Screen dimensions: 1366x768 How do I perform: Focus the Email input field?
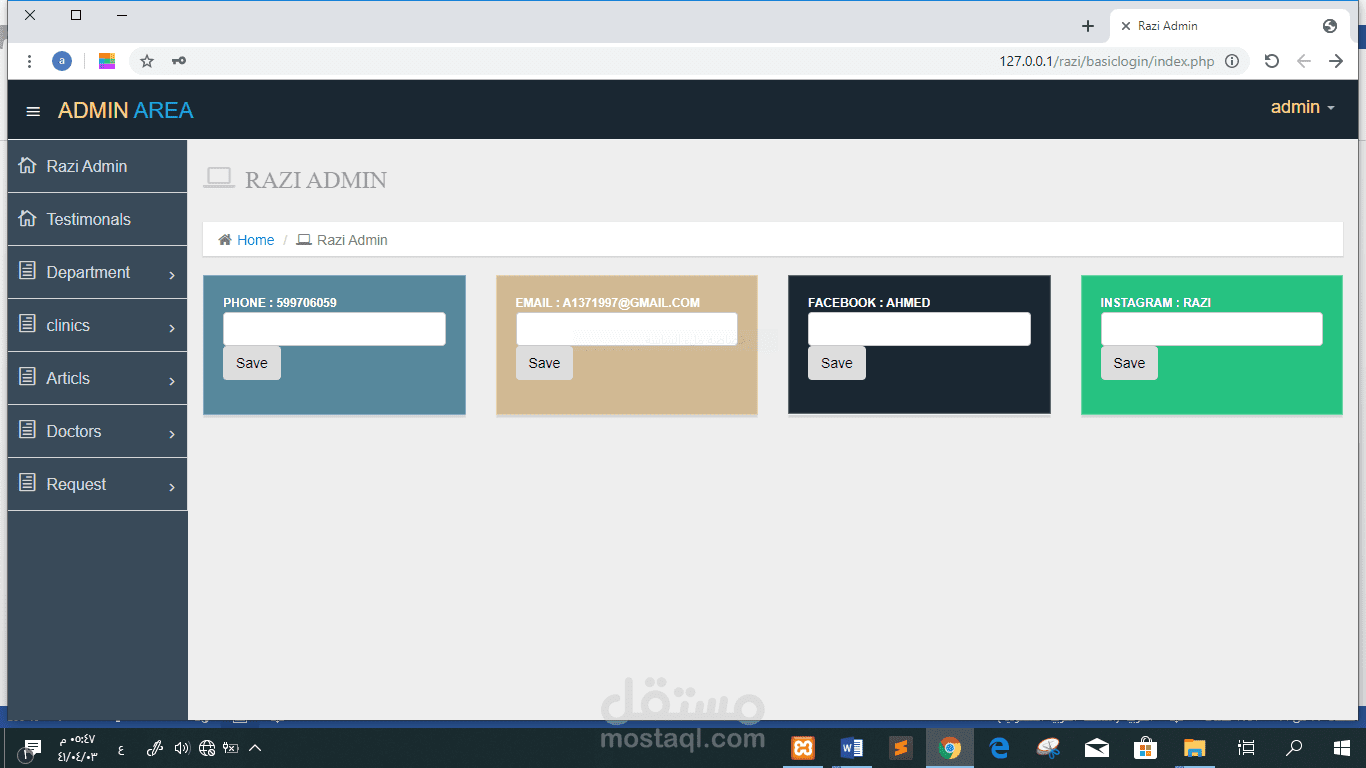tap(627, 329)
